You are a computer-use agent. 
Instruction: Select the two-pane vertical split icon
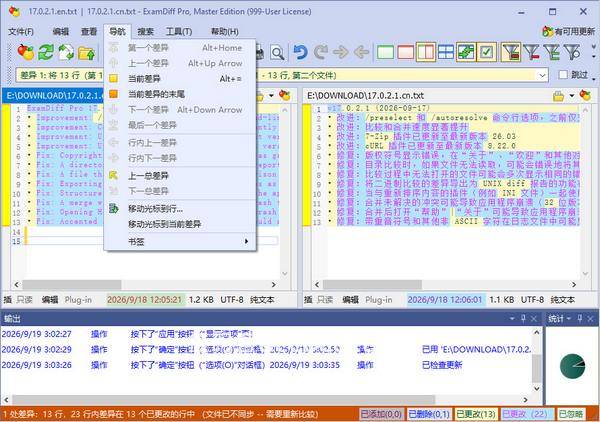pos(426,52)
